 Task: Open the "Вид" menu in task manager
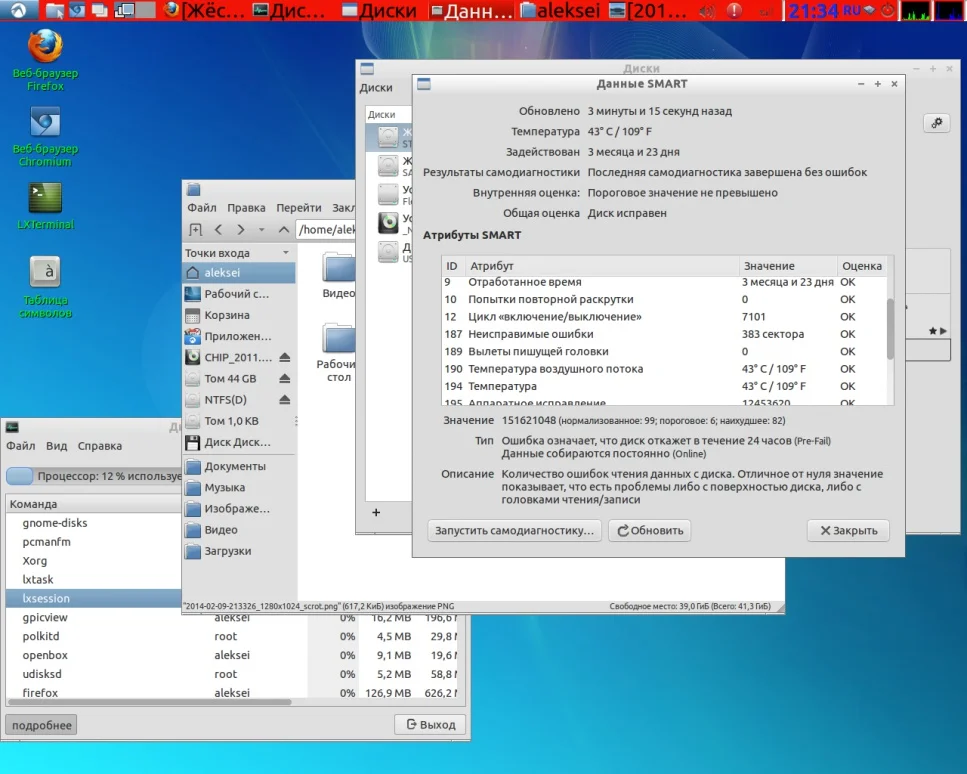click(x=56, y=446)
